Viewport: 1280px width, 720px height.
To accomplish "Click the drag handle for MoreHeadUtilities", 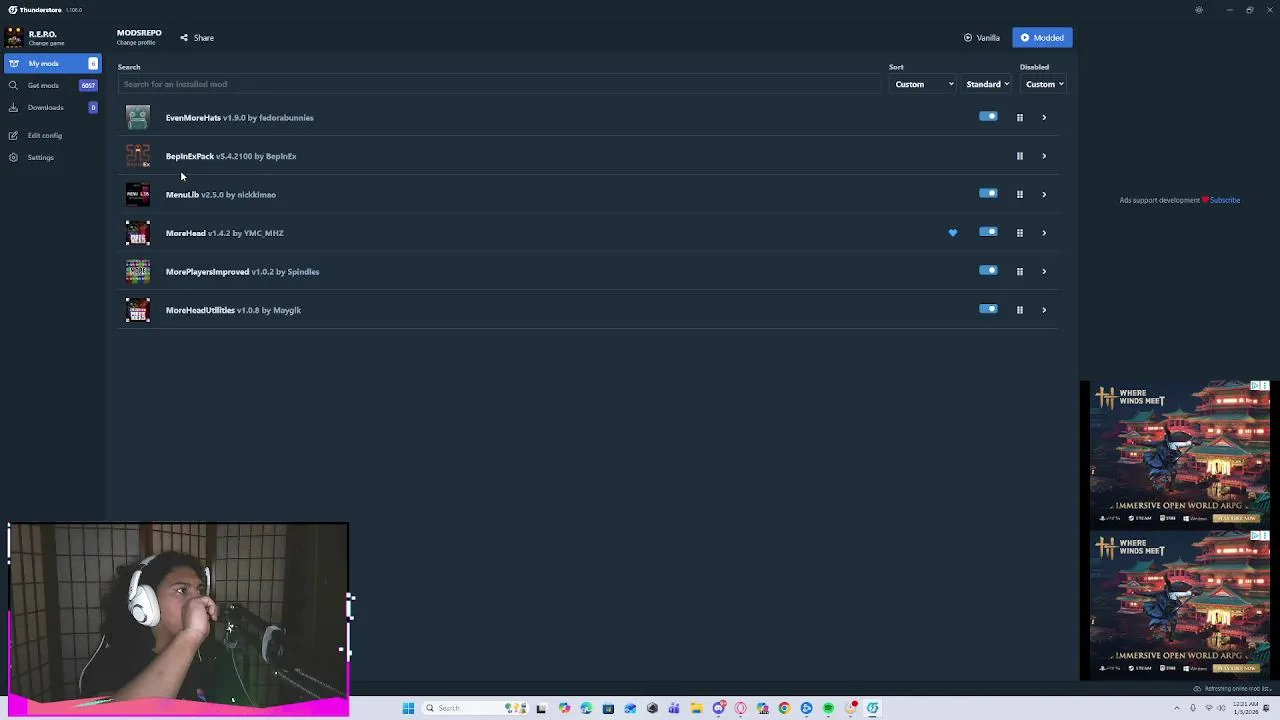I will coord(1019,310).
